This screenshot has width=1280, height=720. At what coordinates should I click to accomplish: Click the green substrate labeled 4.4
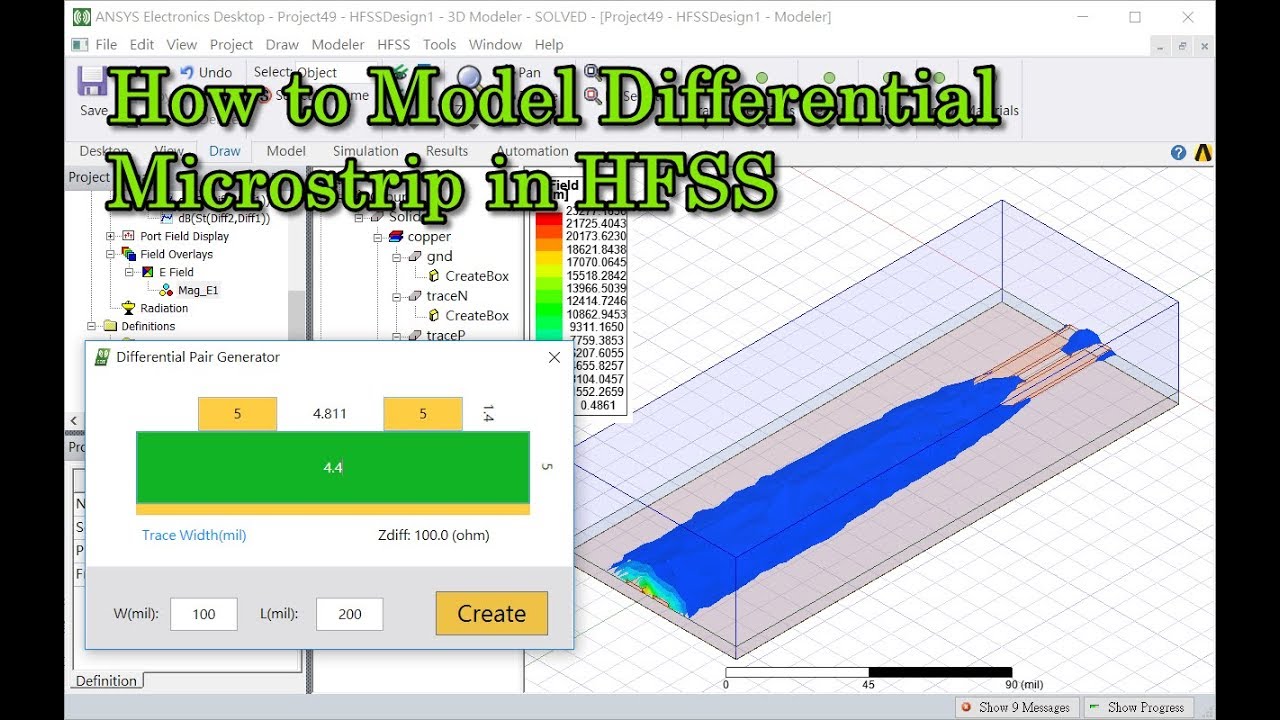pos(333,467)
